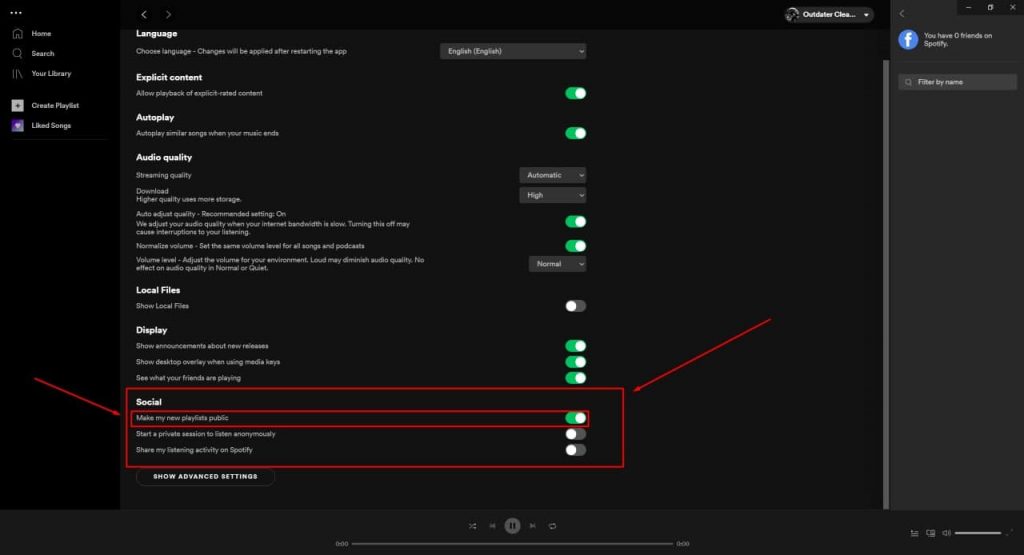The height and width of the screenshot is (555, 1024).
Task: Skip to previous track
Action: pos(492,526)
